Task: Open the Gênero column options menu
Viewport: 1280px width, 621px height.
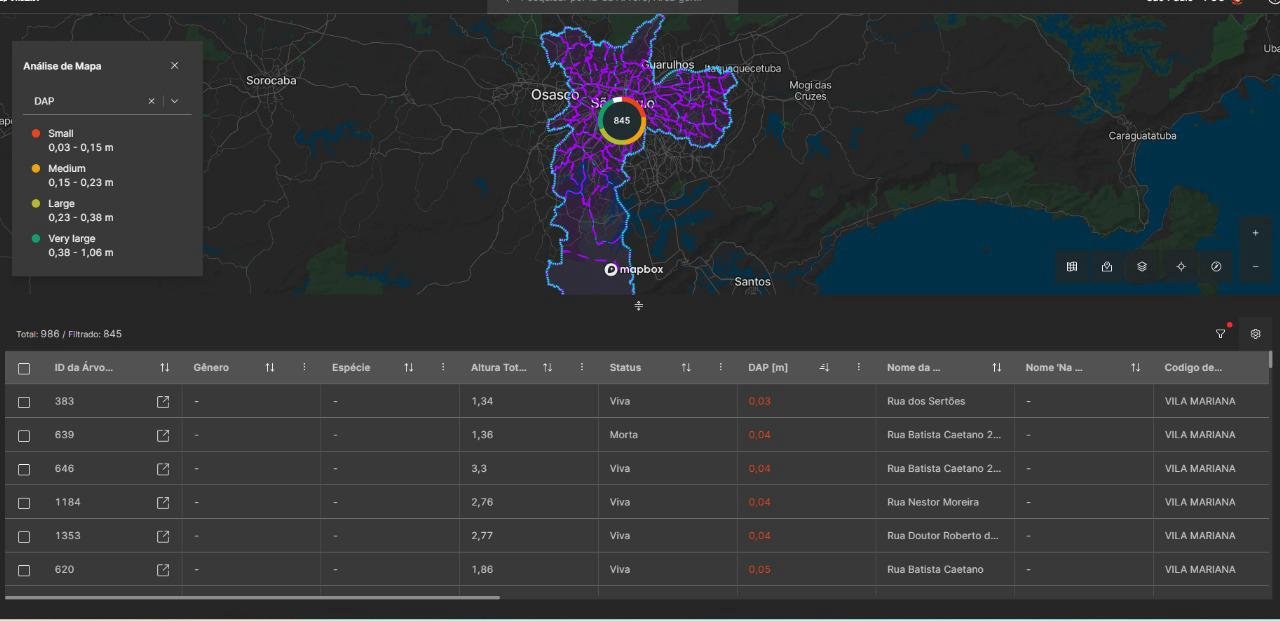Action: [x=304, y=368]
